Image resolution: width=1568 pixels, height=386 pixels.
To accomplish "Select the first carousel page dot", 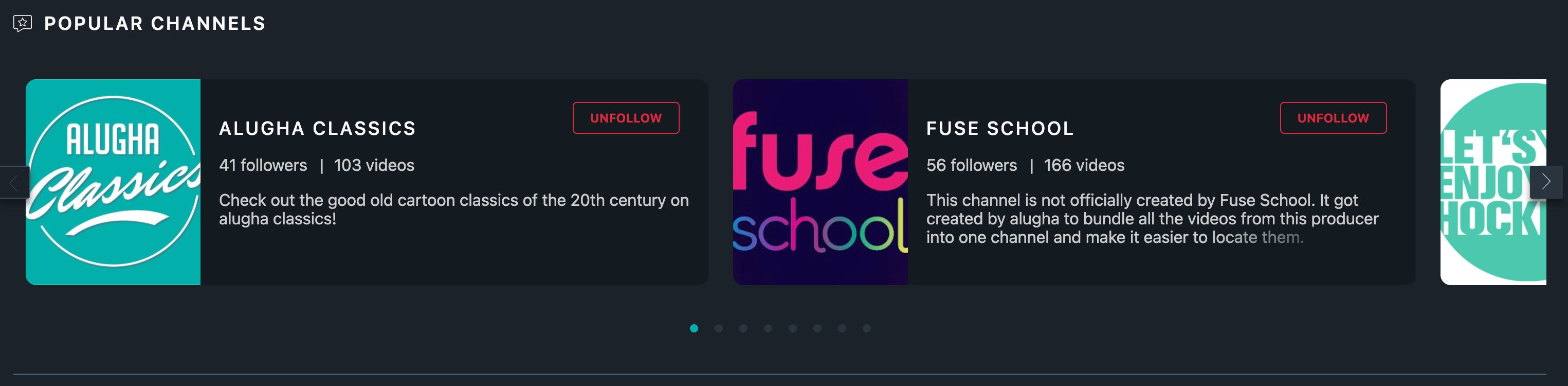I will pyautogui.click(x=694, y=328).
